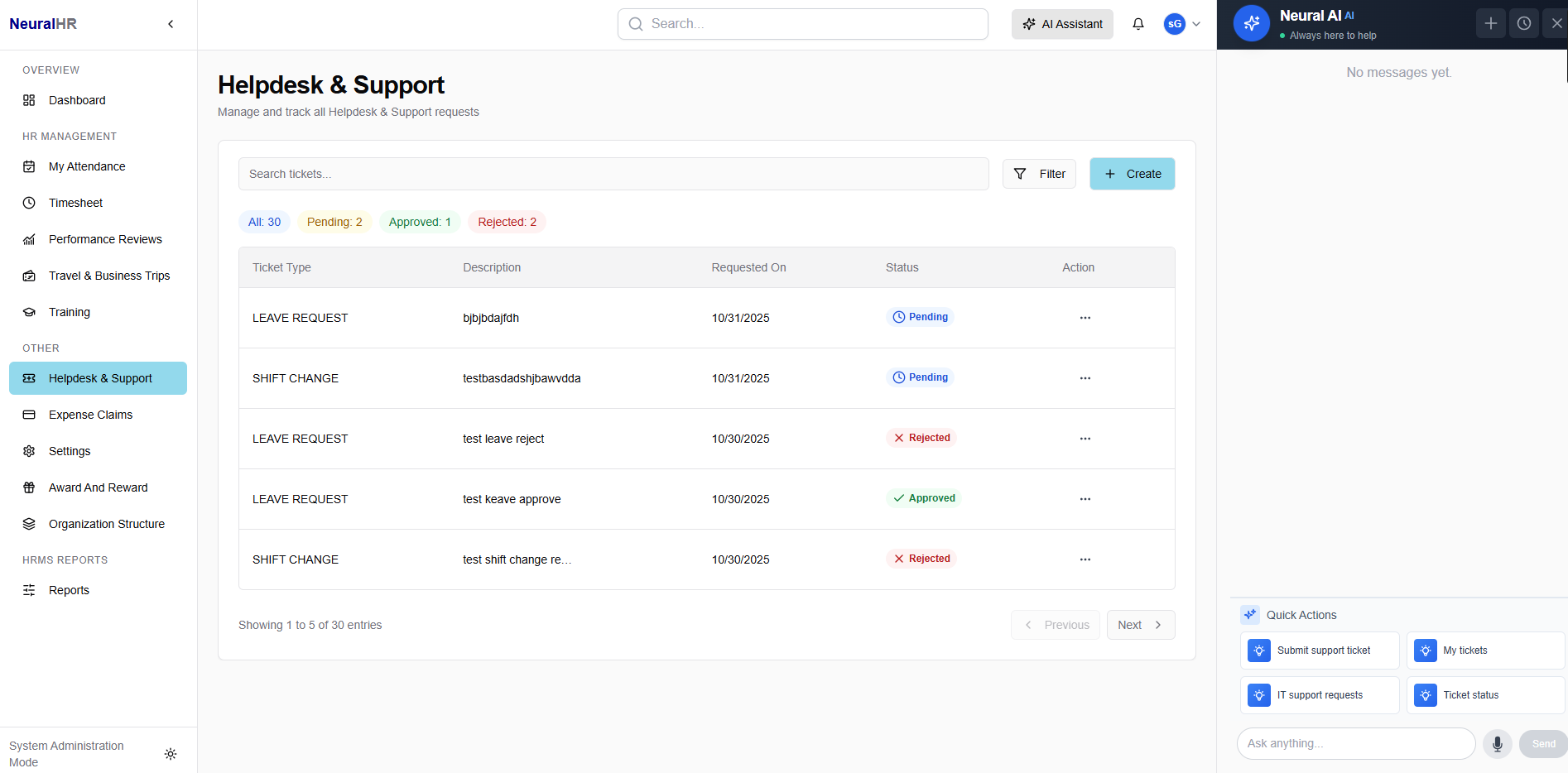
Task: Click the notification bell icon
Action: (x=1138, y=23)
